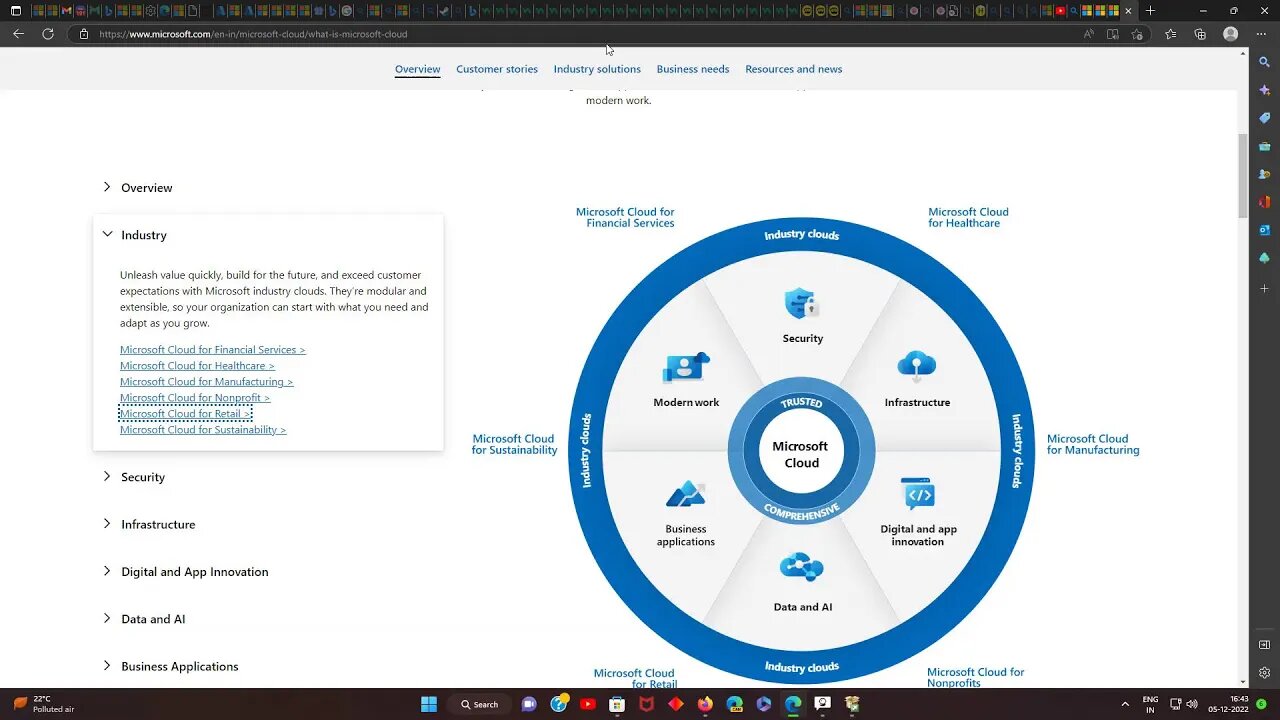
Task: Click the profile avatar icon
Action: coord(1231,34)
